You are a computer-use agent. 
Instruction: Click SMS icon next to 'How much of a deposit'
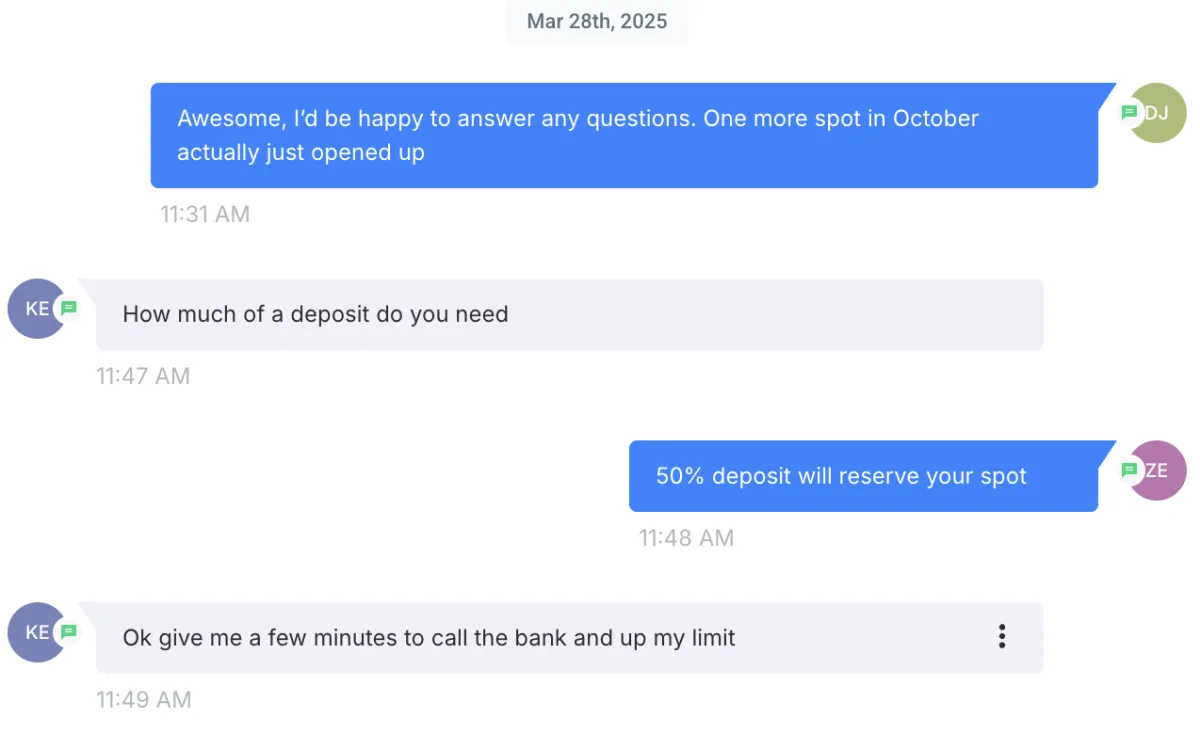point(69,308)
